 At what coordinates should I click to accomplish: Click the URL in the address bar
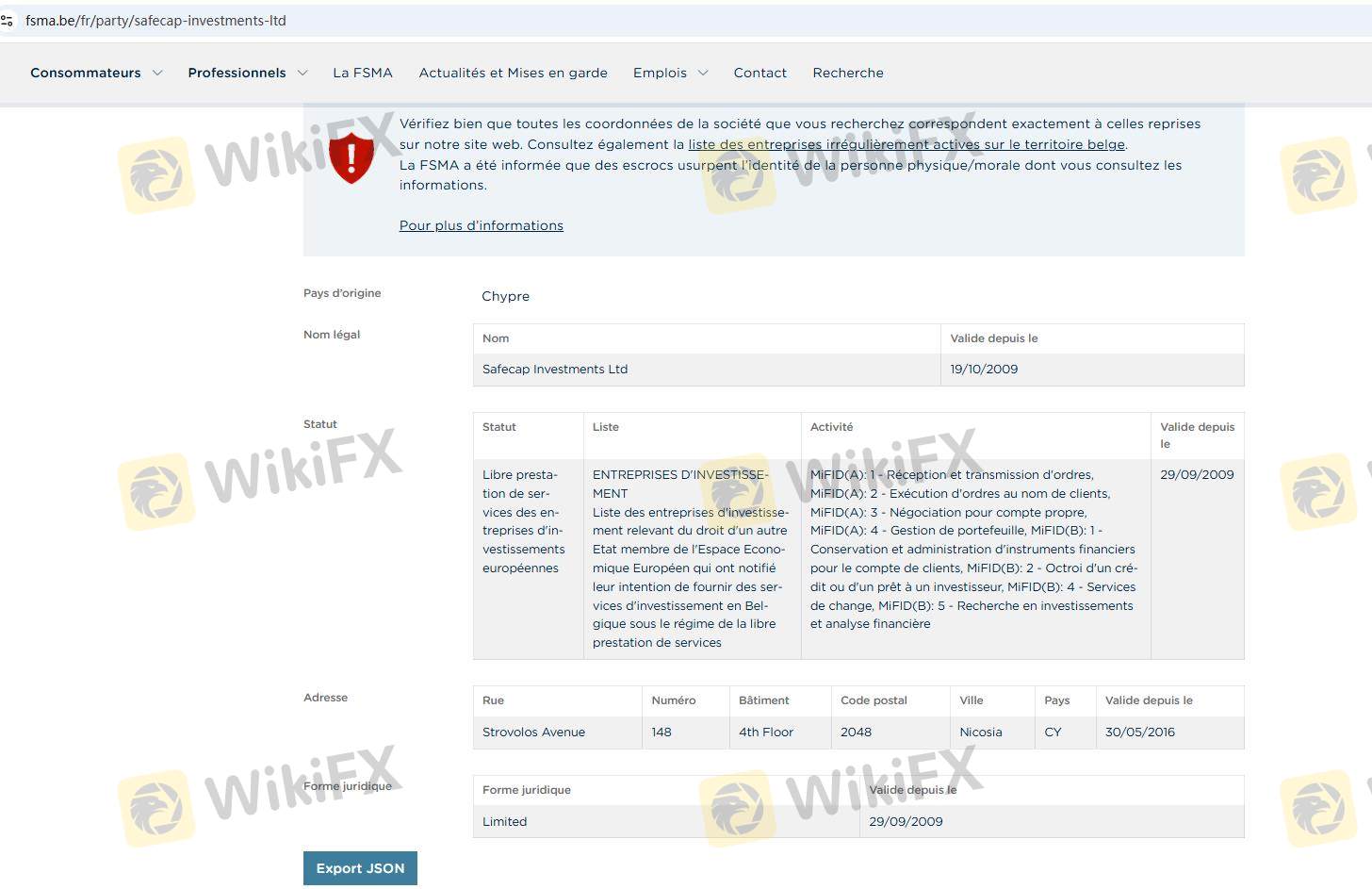click(x=155, y=21)
